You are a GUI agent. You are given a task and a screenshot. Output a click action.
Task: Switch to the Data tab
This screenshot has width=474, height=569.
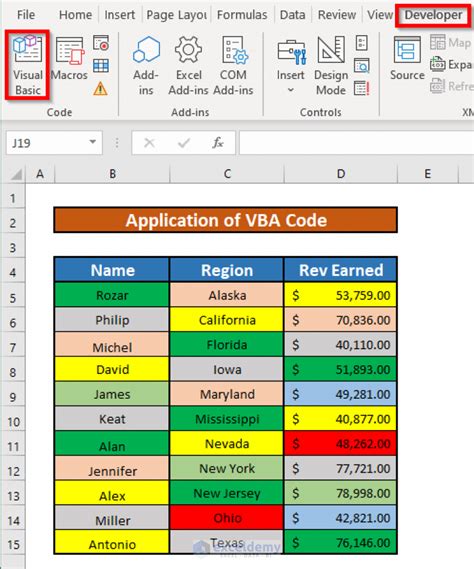click(293, 15)
